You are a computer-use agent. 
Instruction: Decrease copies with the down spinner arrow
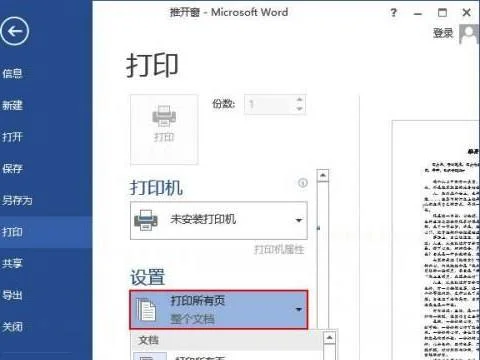pyautogui.click(x=299, y=109)
